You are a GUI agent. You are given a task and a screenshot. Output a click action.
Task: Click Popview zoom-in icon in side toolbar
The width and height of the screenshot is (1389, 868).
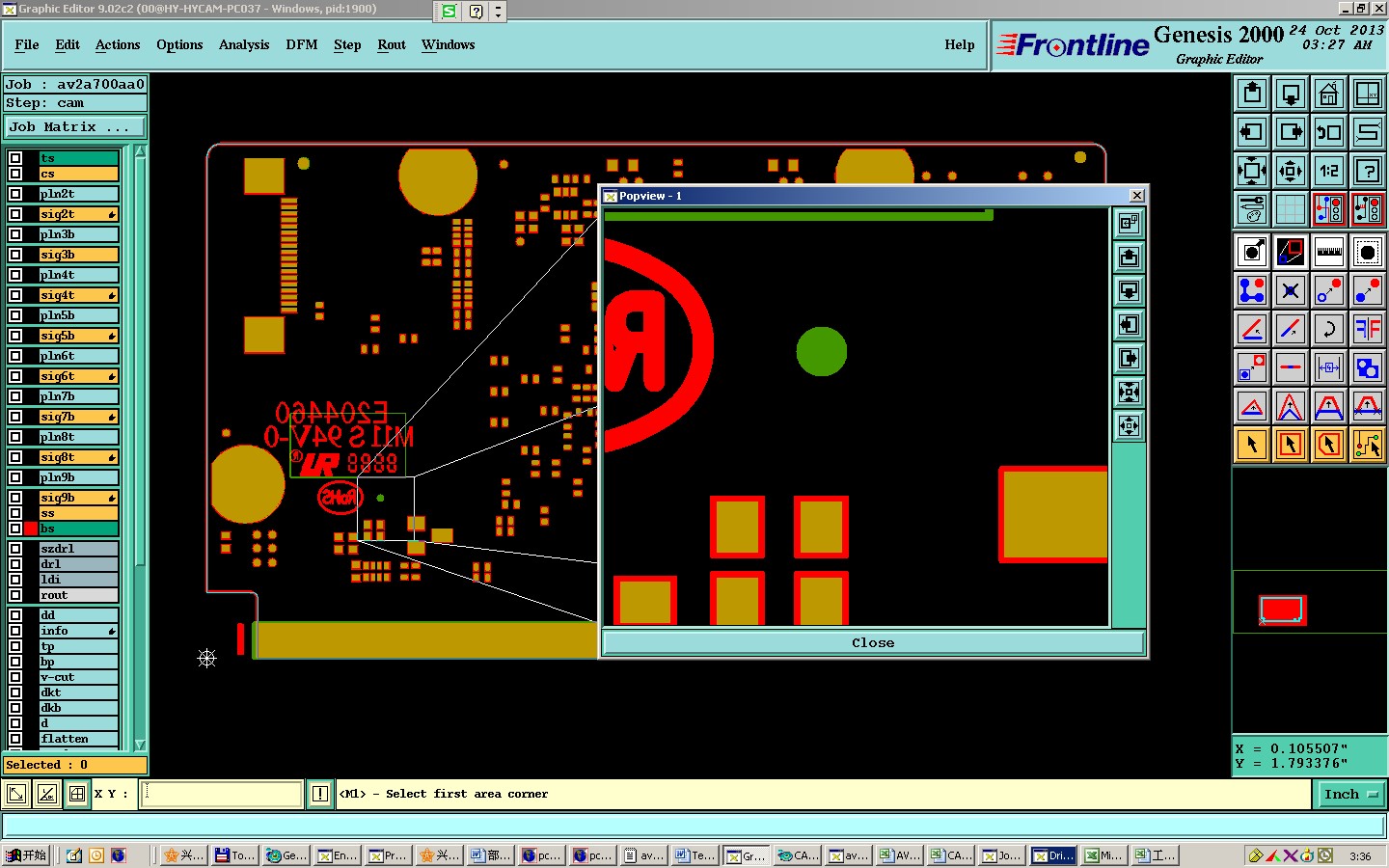click(x=1129, y=393)
